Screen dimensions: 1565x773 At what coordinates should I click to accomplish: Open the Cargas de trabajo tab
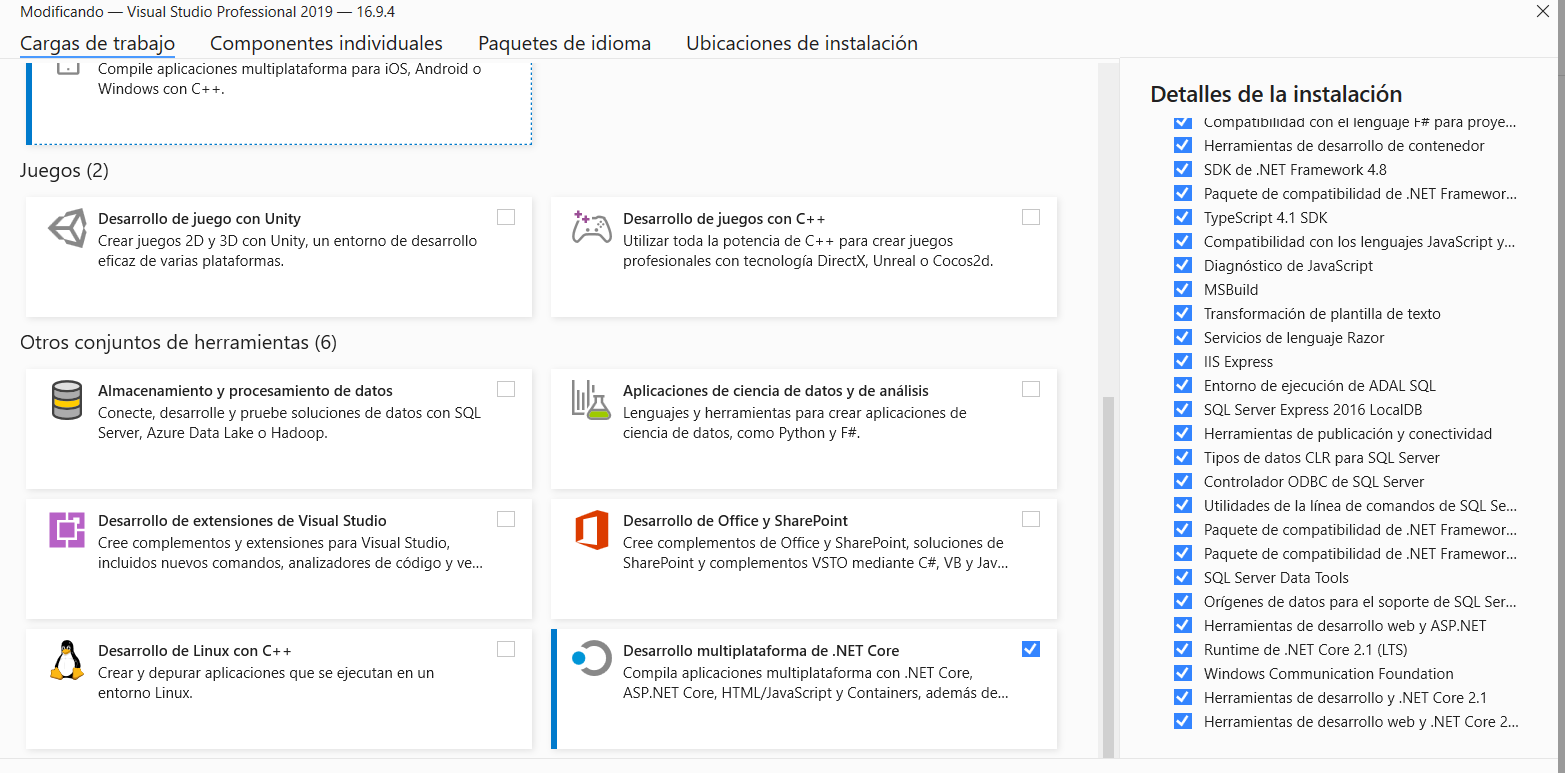pos(98,43)
